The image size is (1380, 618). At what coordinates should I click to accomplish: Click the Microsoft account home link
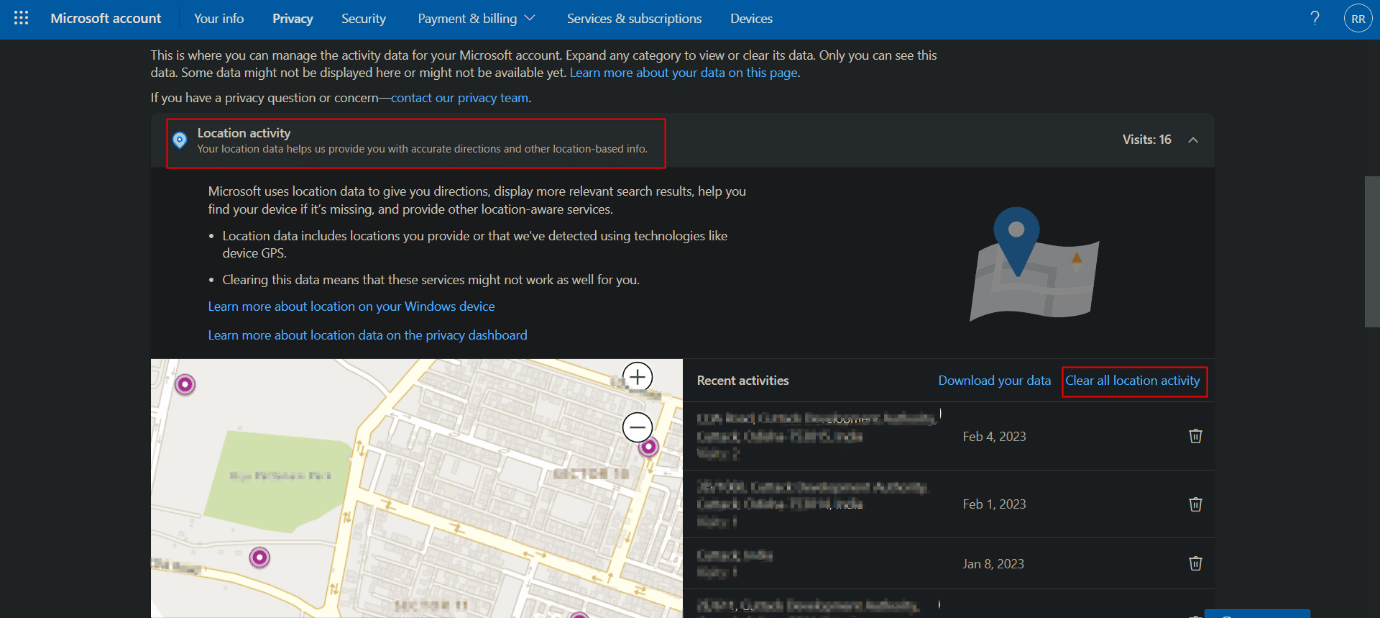point(106,18)
